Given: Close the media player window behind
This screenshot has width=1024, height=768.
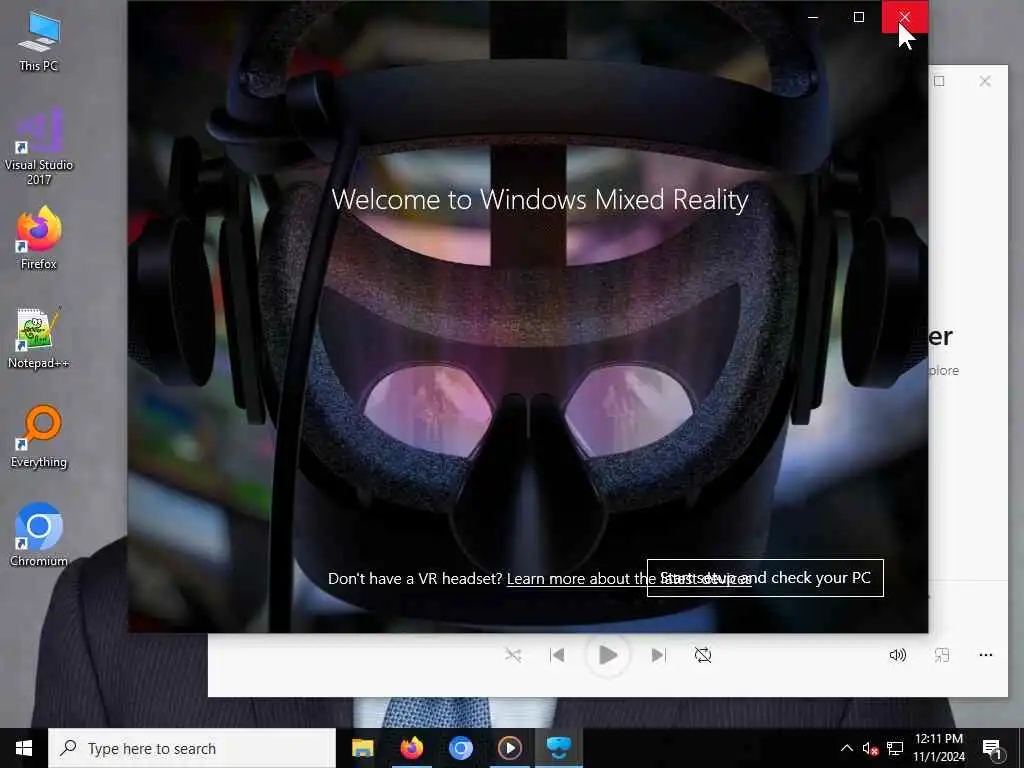Looking at the screenshot, I should click(985, 81).
